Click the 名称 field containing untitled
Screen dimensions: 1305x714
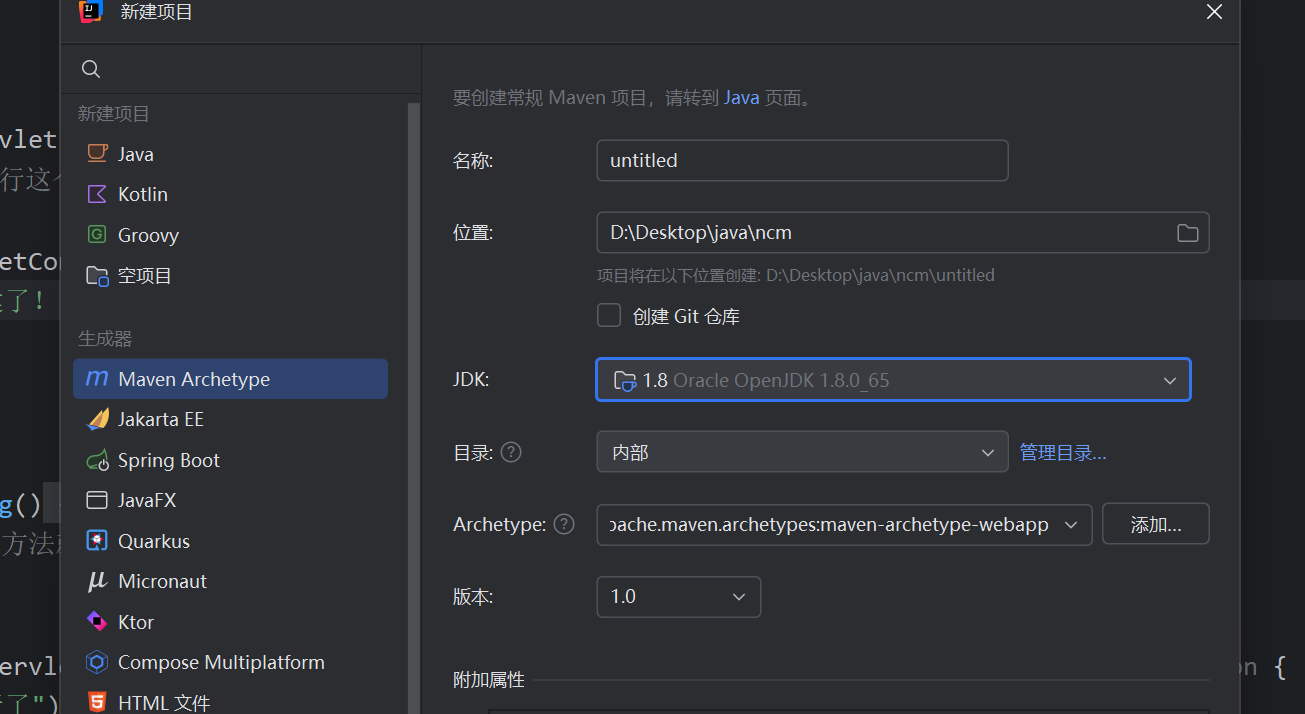click(x=801, y=160)
